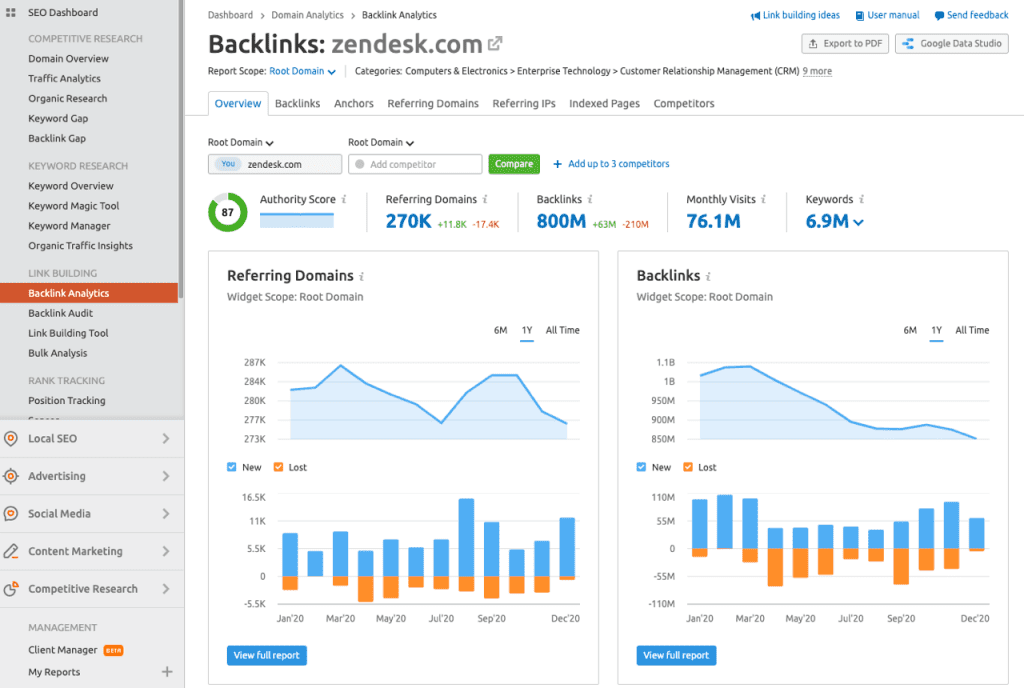
Task: Switch to the Referring Domains tab
Action: (433, 103)
